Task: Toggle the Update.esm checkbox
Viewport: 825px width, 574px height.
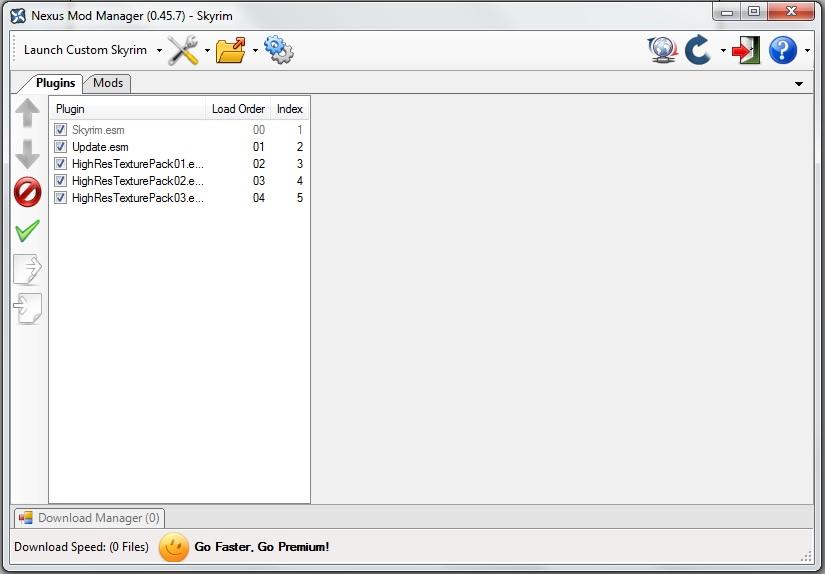Action: (61, 146)
